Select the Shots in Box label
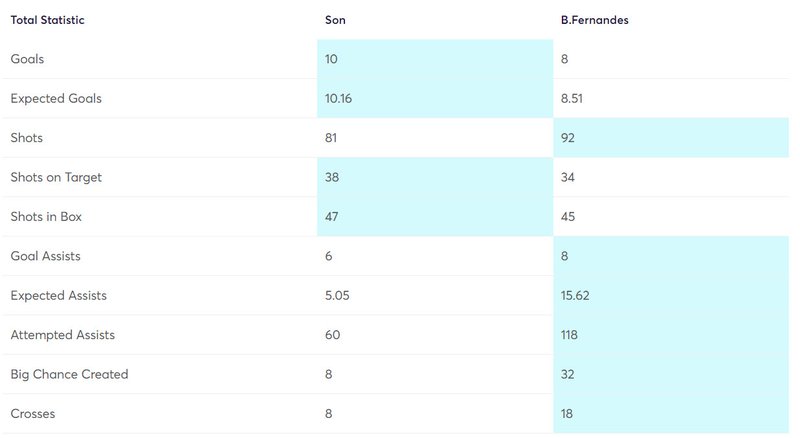This screenshot has height=438, width=800. click(x=46, y=216)
